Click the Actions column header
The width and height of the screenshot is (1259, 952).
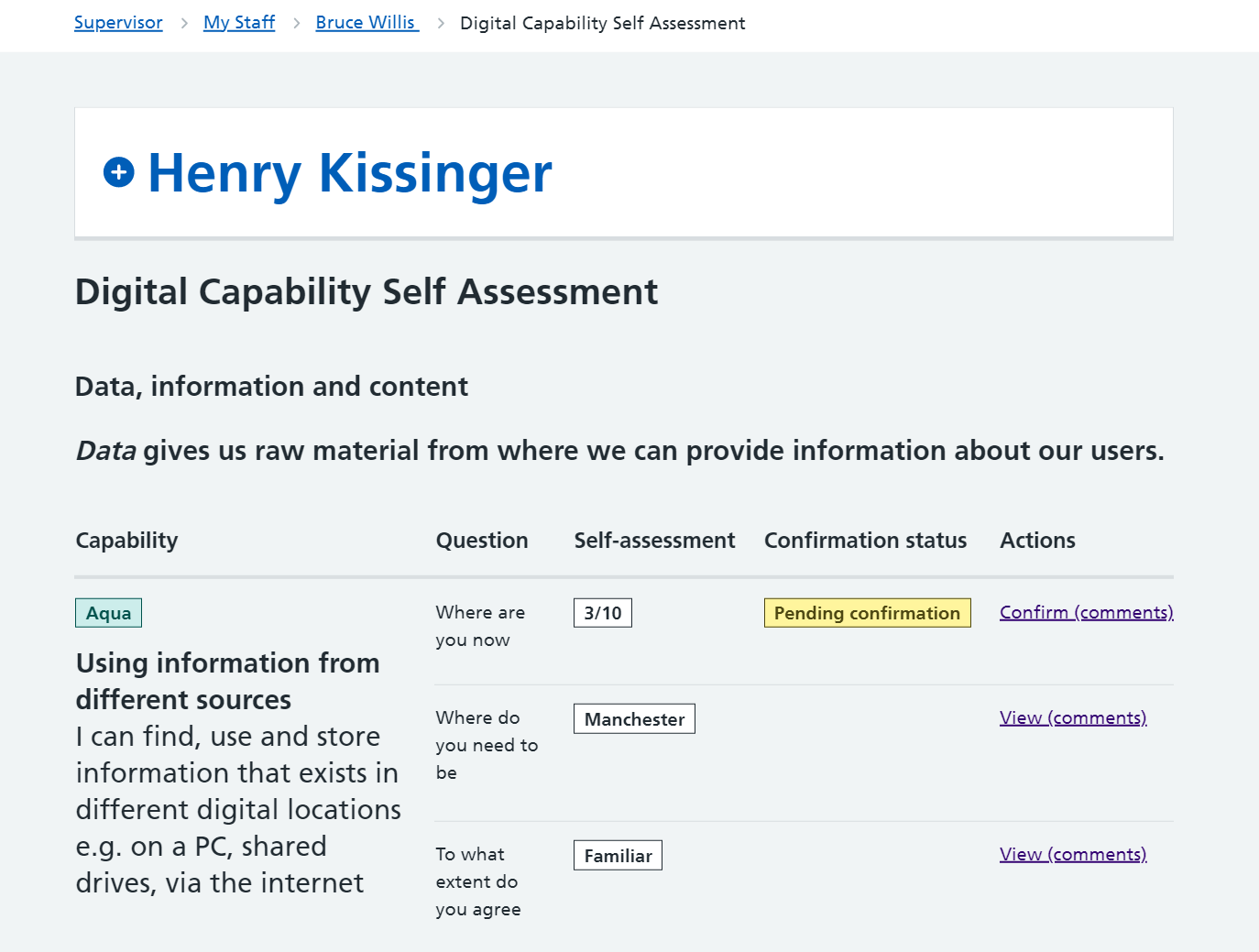1037,541
